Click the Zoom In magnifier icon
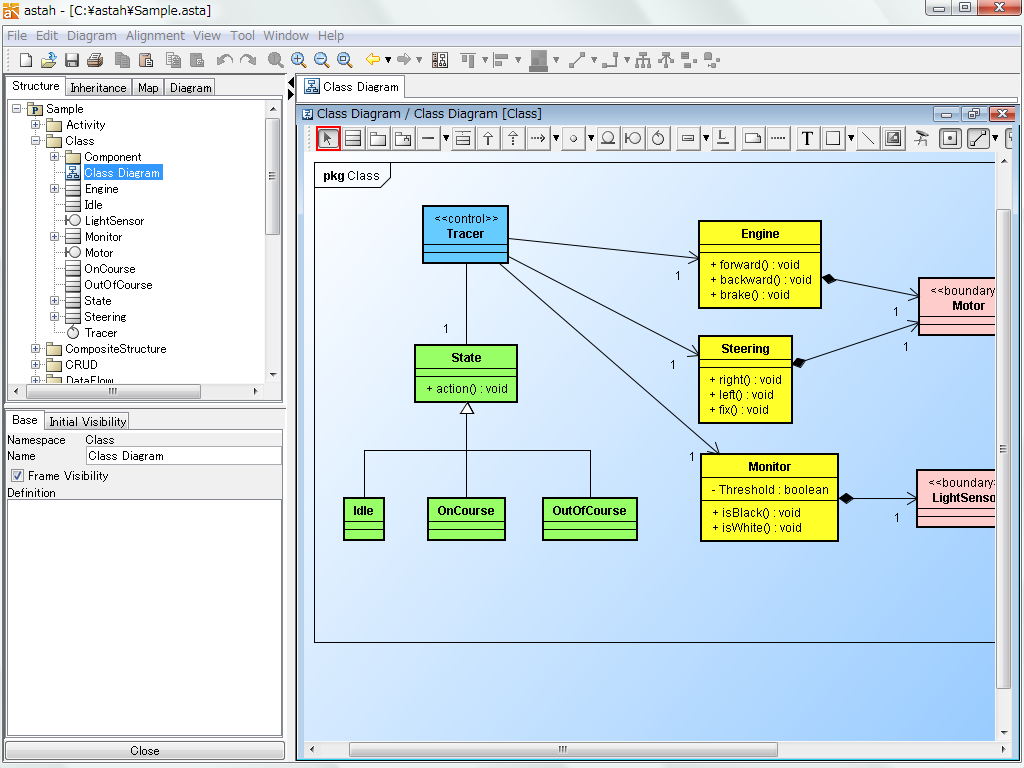The height and width of the screenshot is (768, 1024). coord(299,60)
